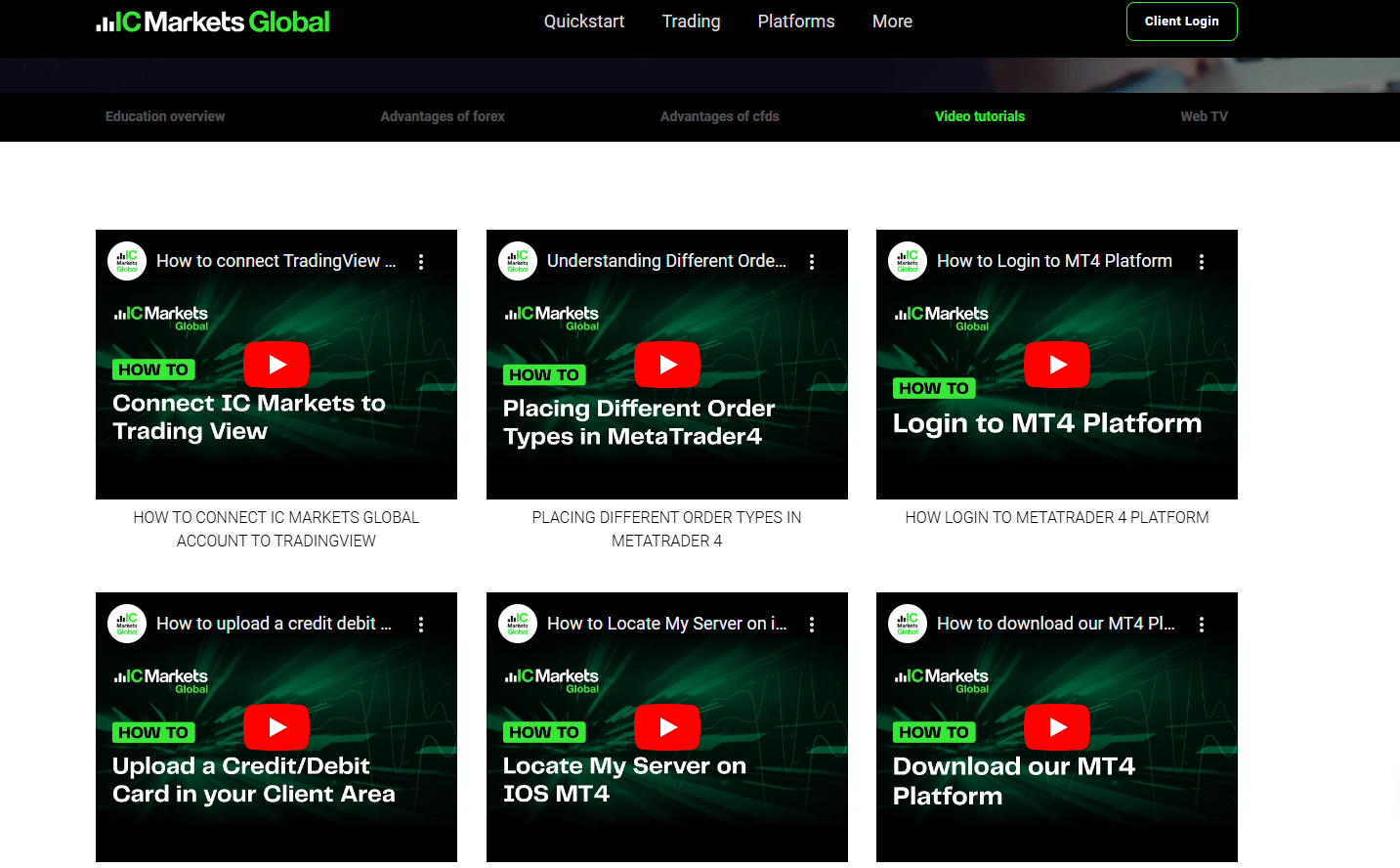Open video title How to Login to MT4 Platform
This screenshot has height=868, width=1400.
click(1054, 261)
